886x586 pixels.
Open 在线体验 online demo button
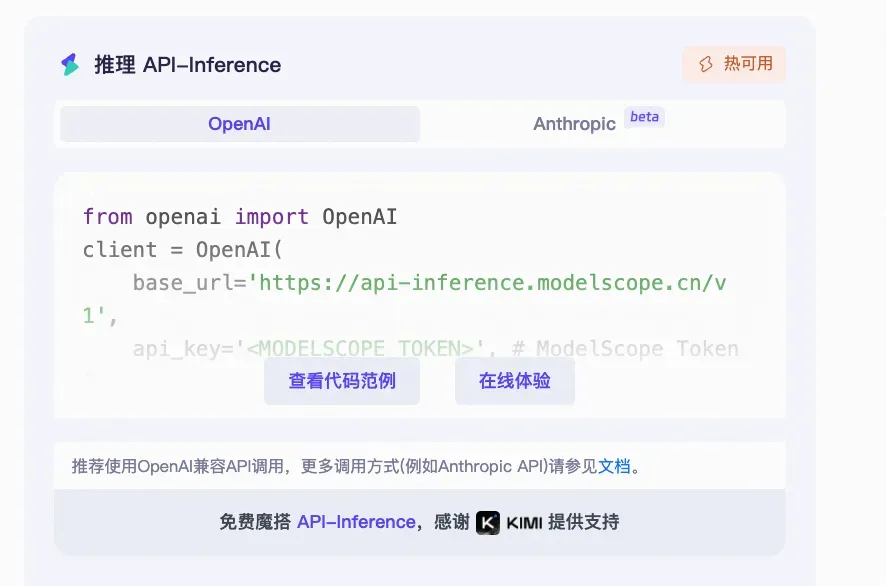tap(515, 381)
